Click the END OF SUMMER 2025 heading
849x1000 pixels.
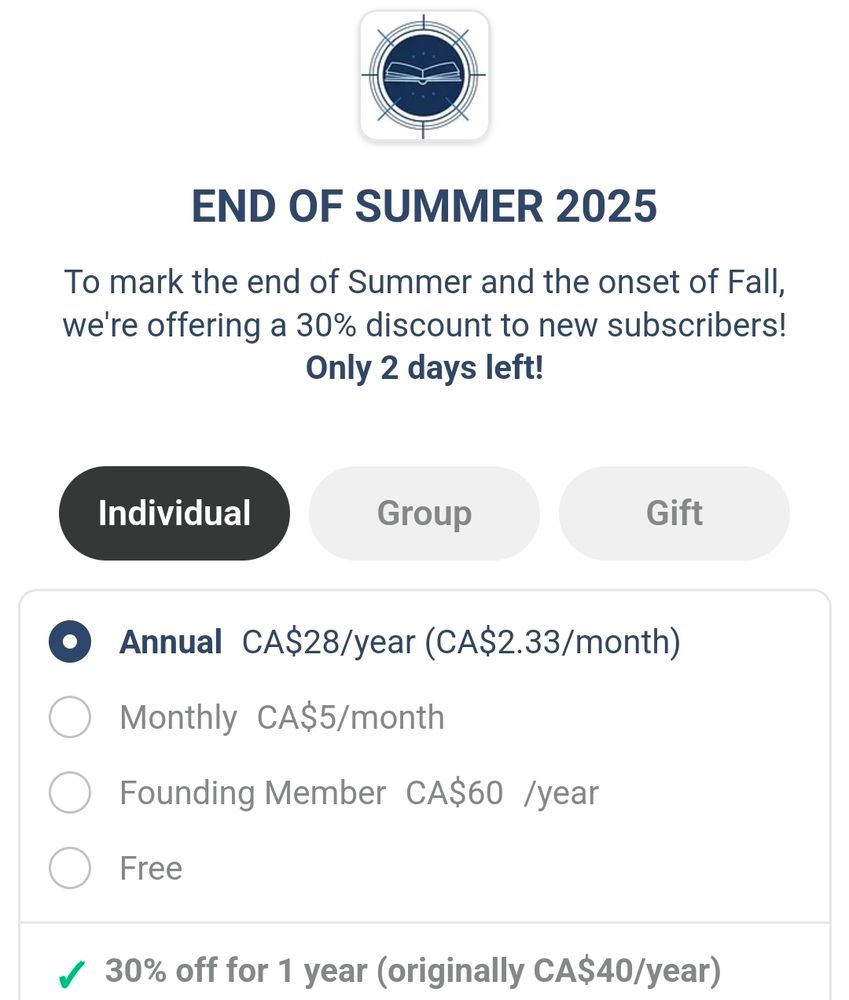coord(424,206)
